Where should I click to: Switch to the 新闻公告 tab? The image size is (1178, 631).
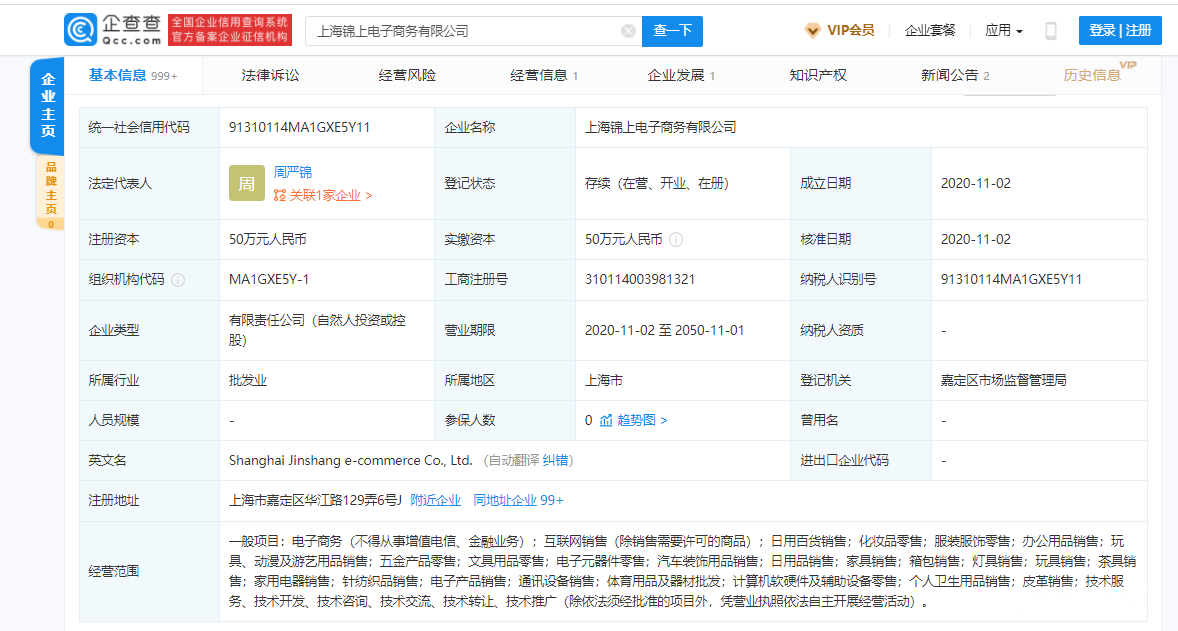pyautogui.click(x=955, y=75)
